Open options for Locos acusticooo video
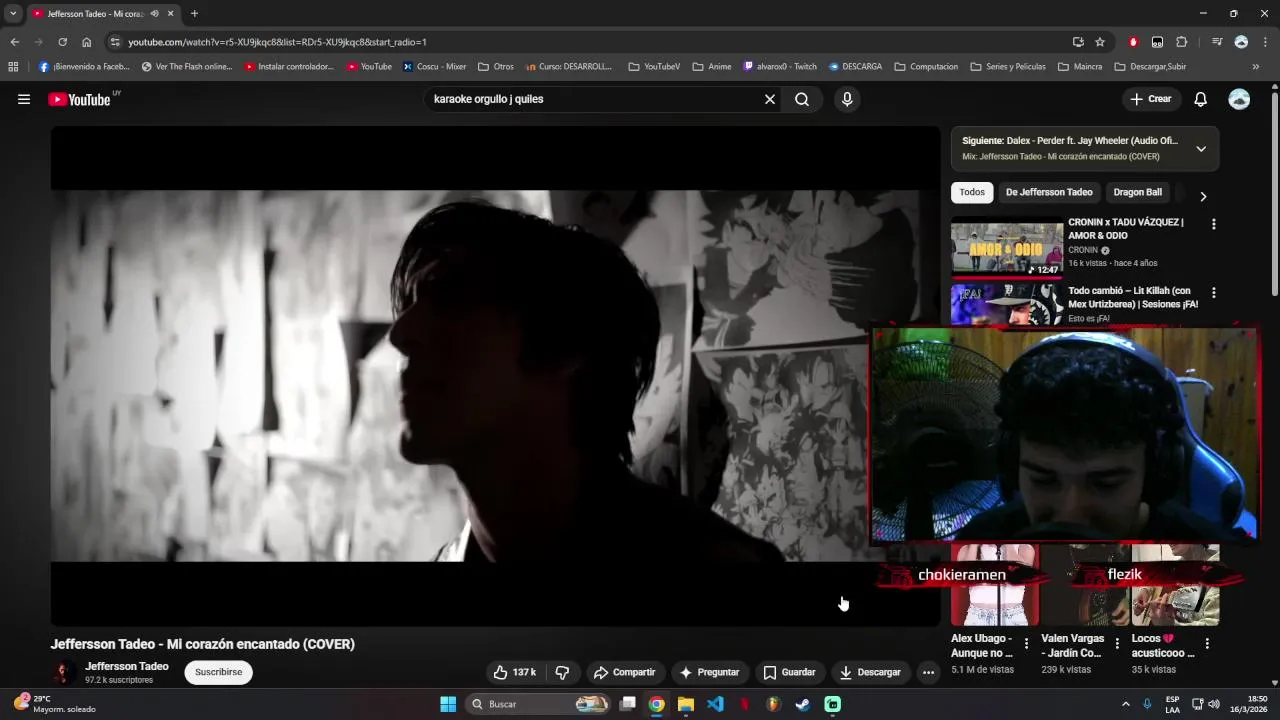 [1207, 643]
